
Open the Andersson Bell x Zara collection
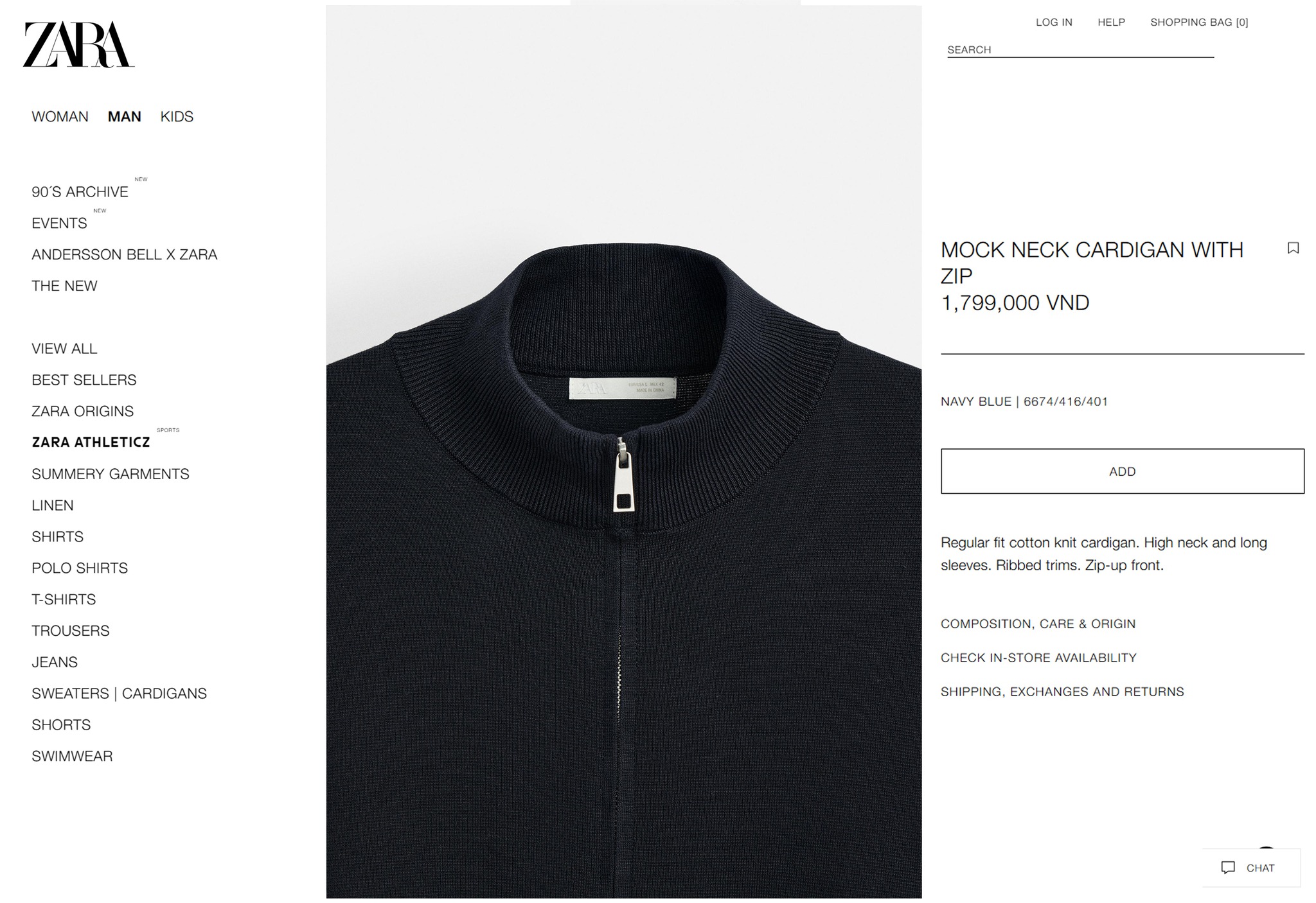pyautogui.click(x=124, y=255)
